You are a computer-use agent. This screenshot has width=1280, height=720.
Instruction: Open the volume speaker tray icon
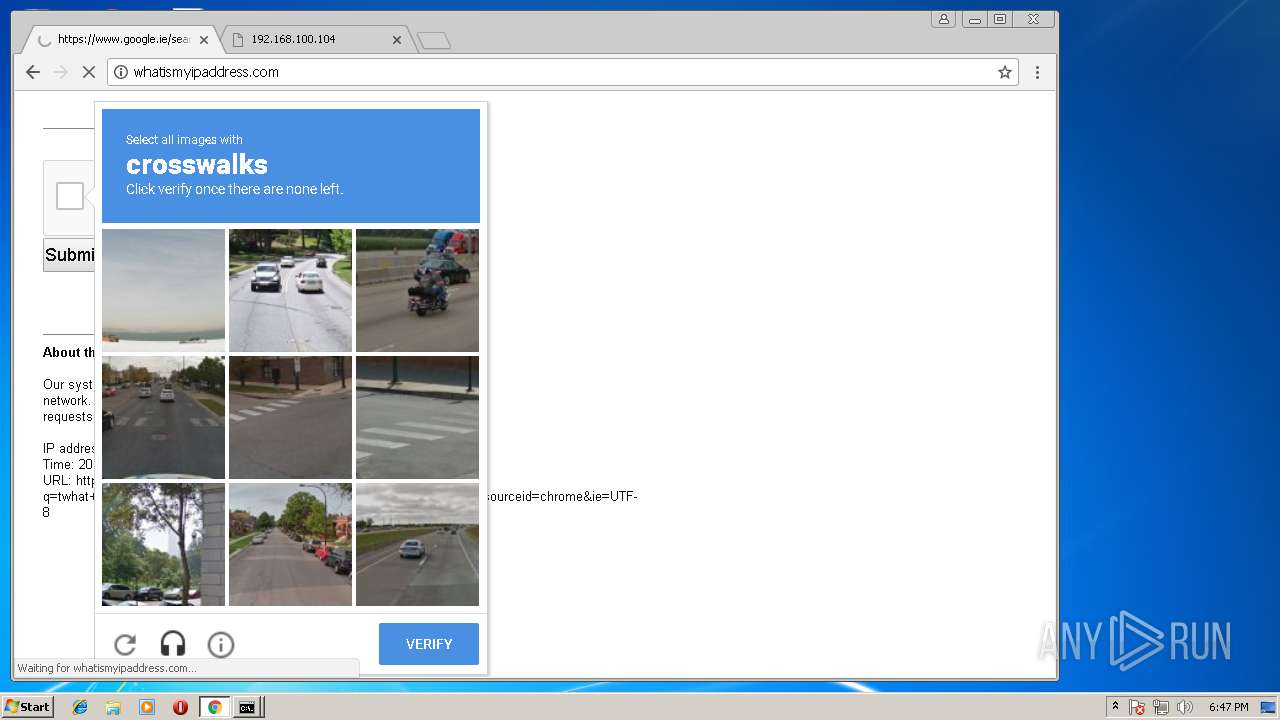pos(1185,707)
